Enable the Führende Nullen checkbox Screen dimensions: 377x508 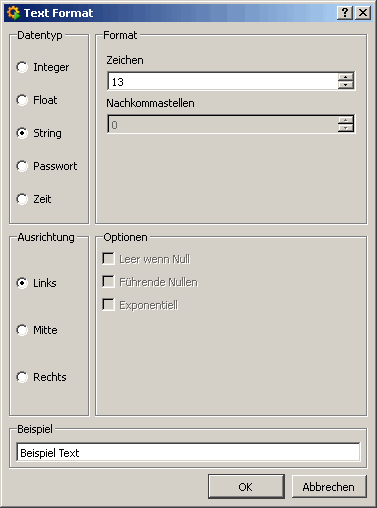(150, 282)
